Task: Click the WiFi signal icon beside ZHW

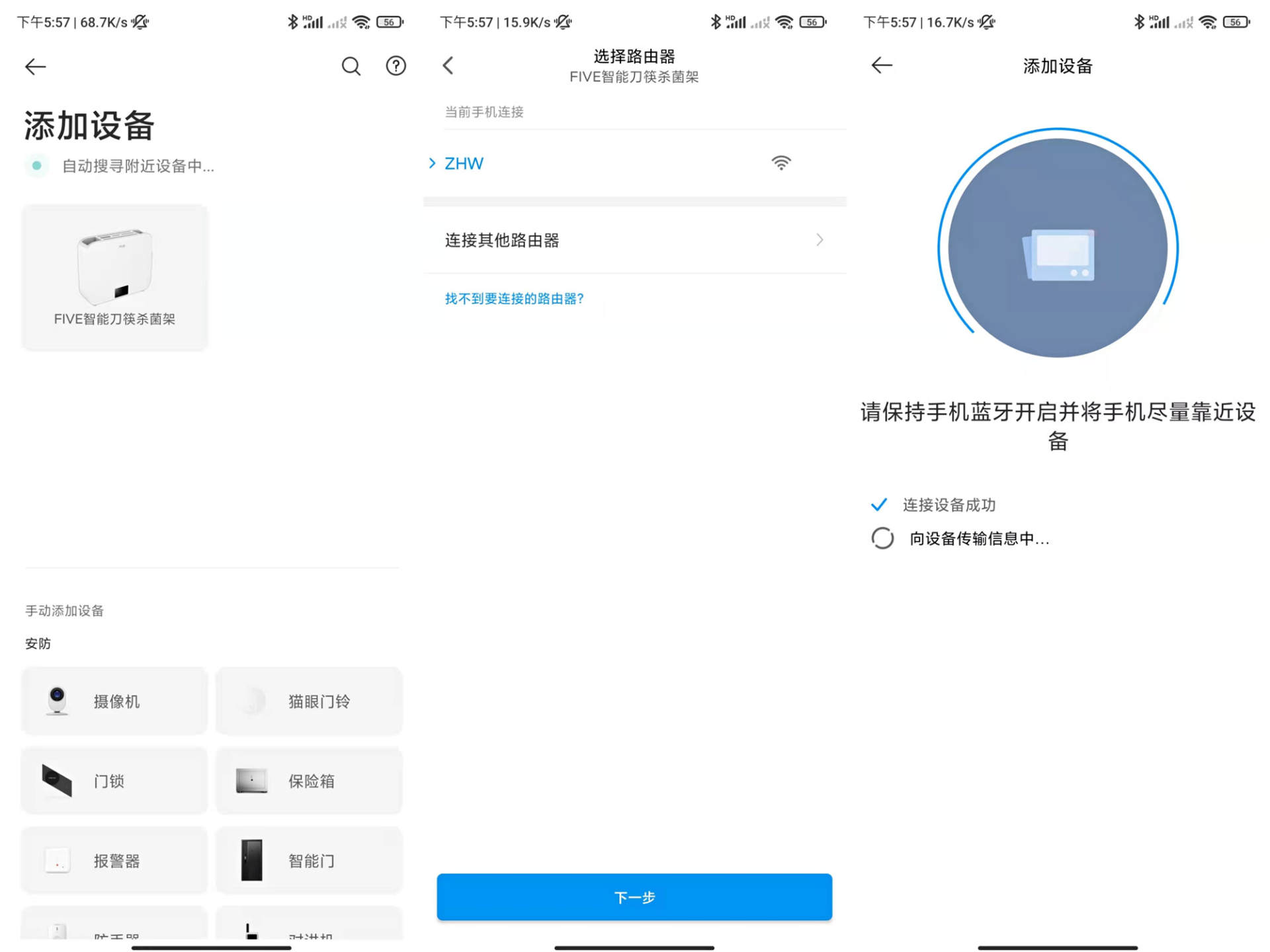Action: pos(781,163)
